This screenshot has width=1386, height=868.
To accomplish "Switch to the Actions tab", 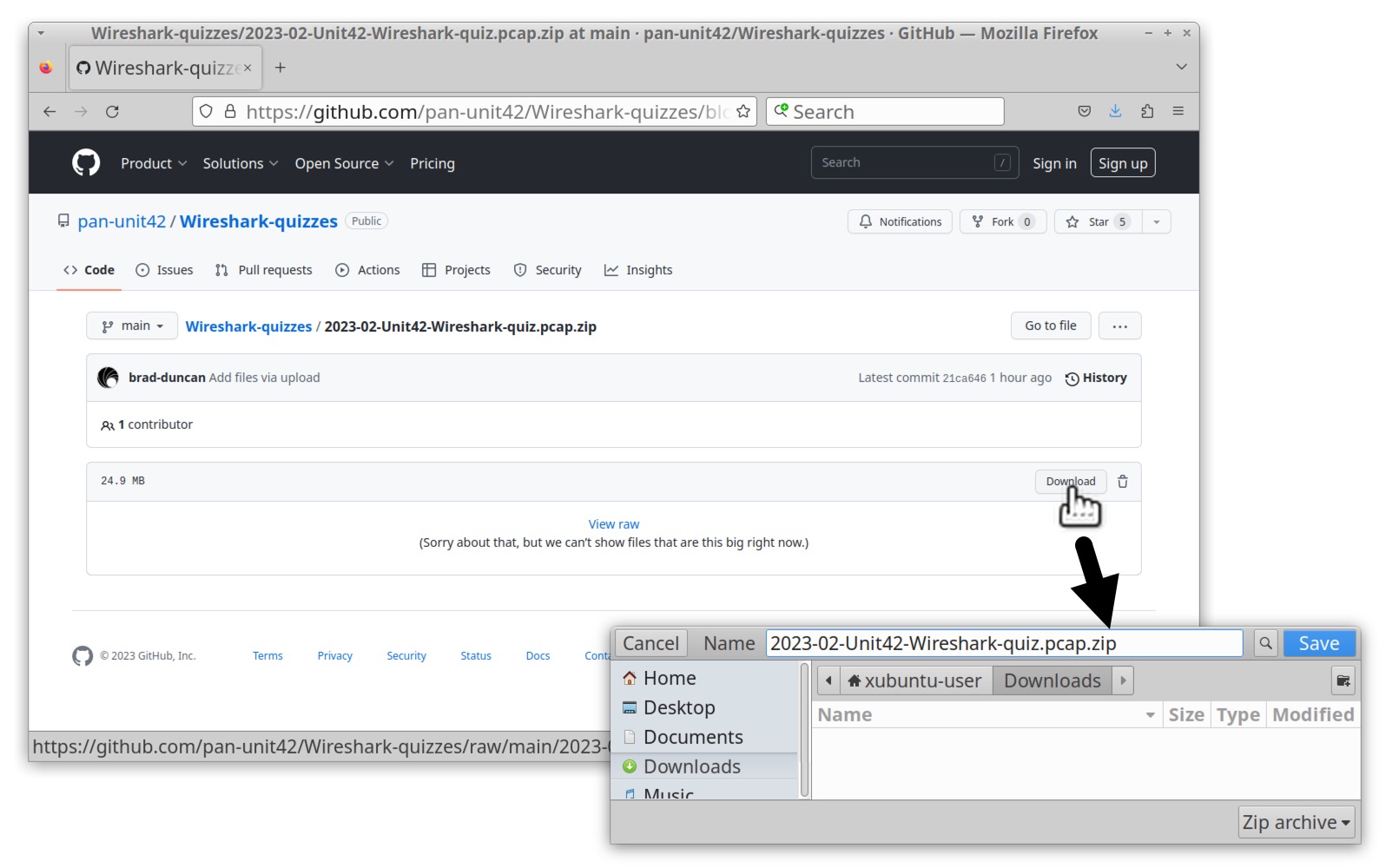I will [368, 270].
